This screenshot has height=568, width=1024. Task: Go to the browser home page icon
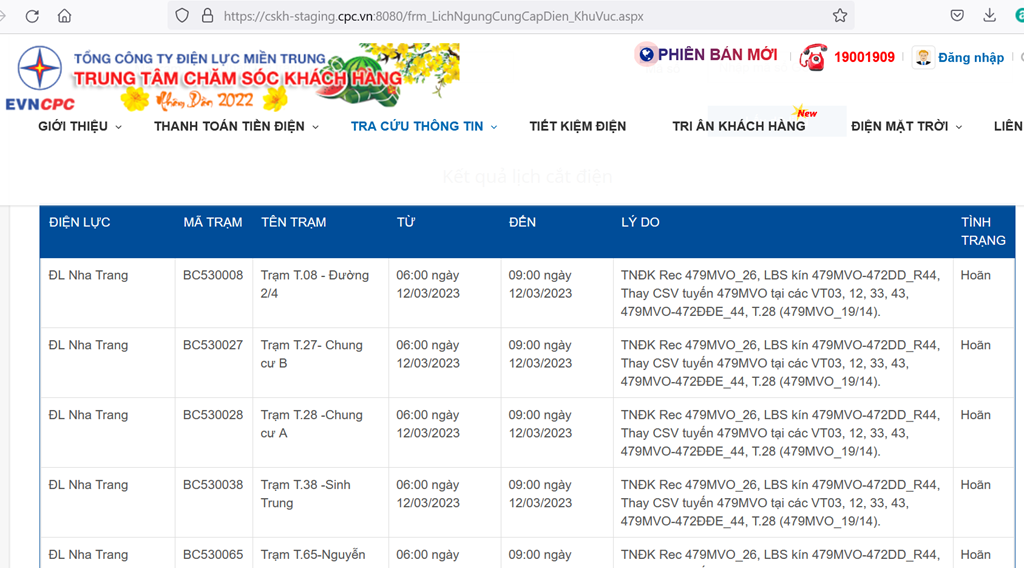tap(65, 16)
